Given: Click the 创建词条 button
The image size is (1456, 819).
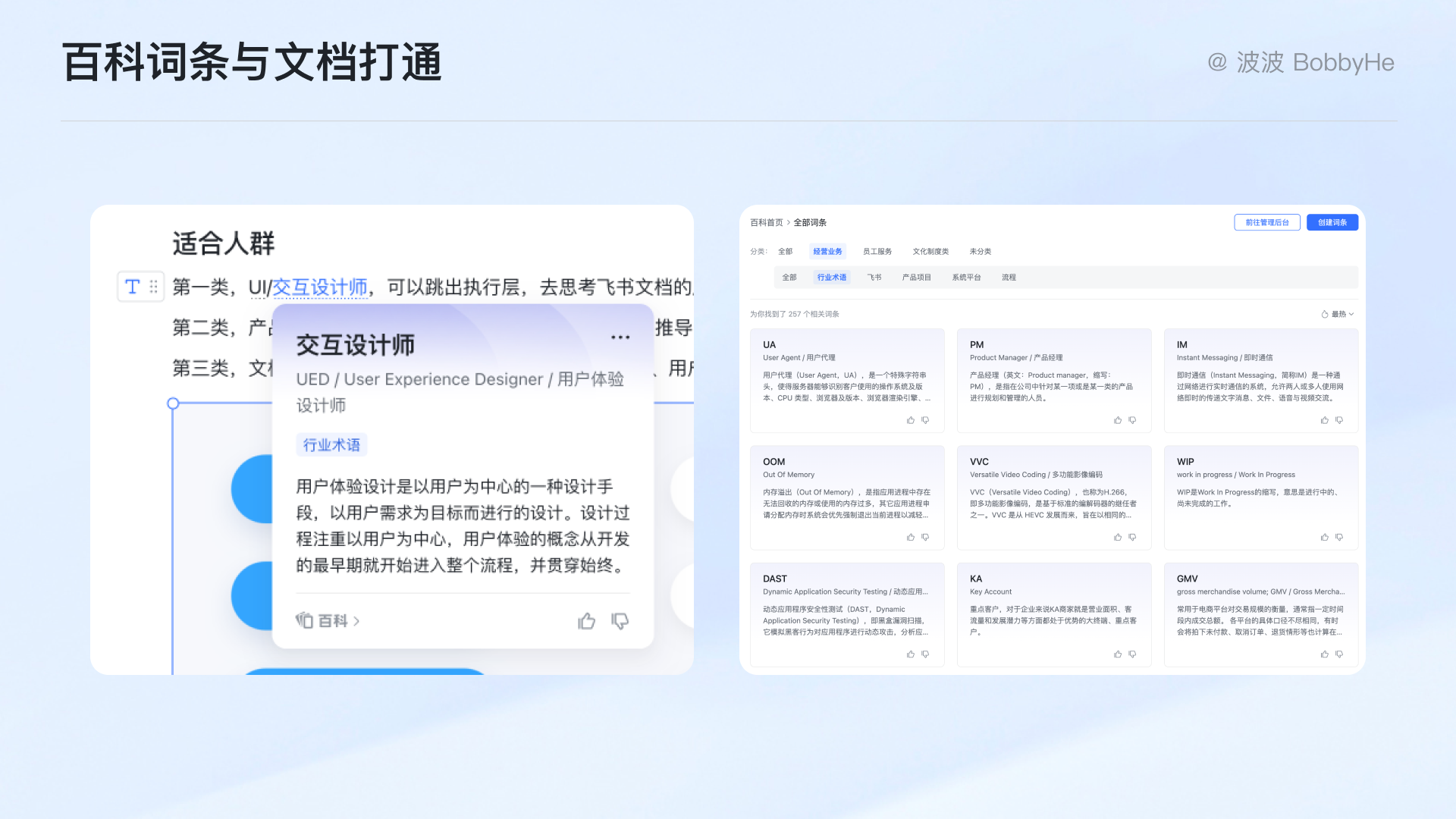Looking at the screenshot, I should pyautogui.click(x=1332, y=222).
